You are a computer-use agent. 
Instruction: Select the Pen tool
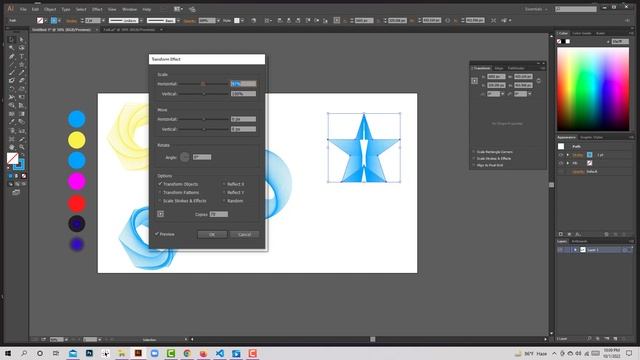[x=12, y=56]
